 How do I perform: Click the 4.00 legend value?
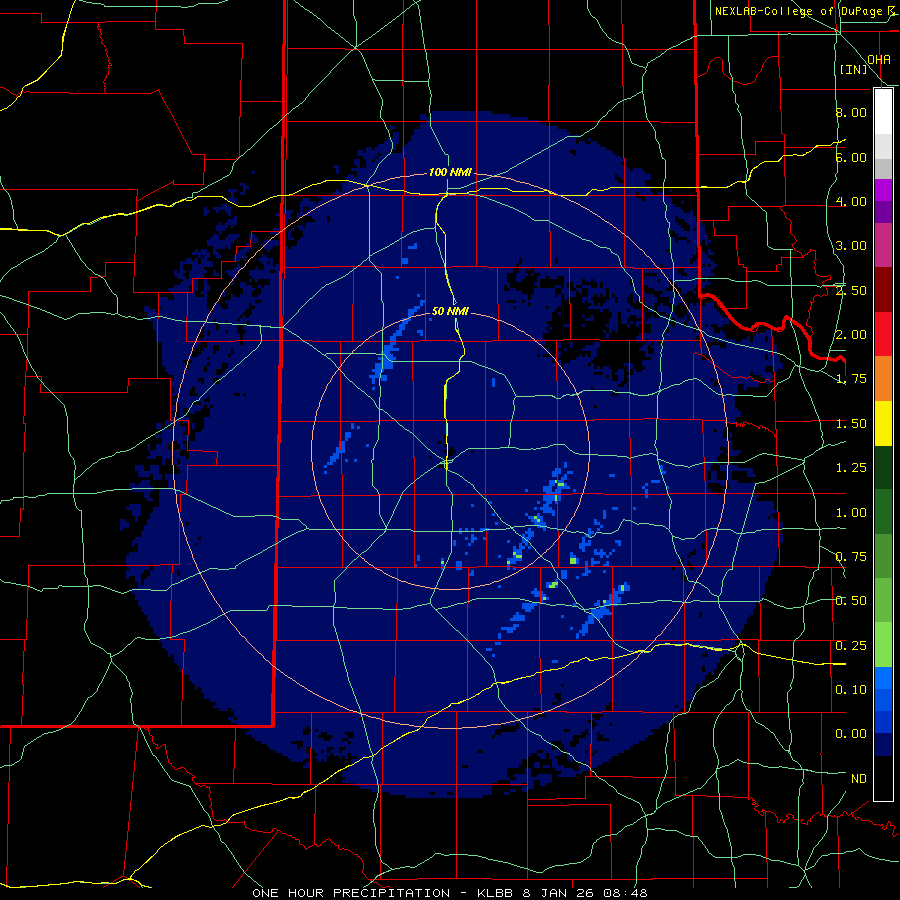click(851, 201)
